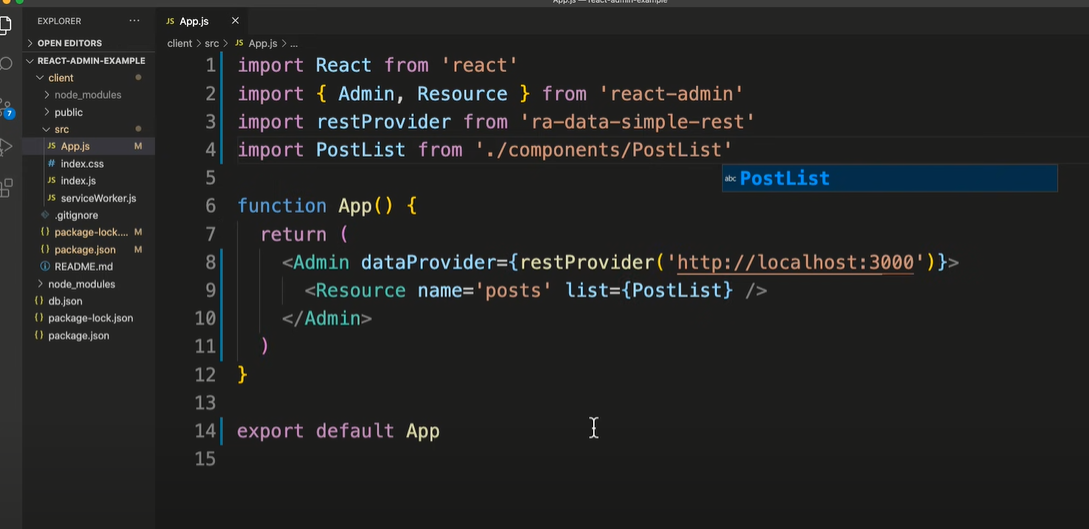Image resolution: width=1089 pixels, height=529 pixels.
Task: Open client's package.json marked M
Action: pyautogui.click(x=85, y=249)
